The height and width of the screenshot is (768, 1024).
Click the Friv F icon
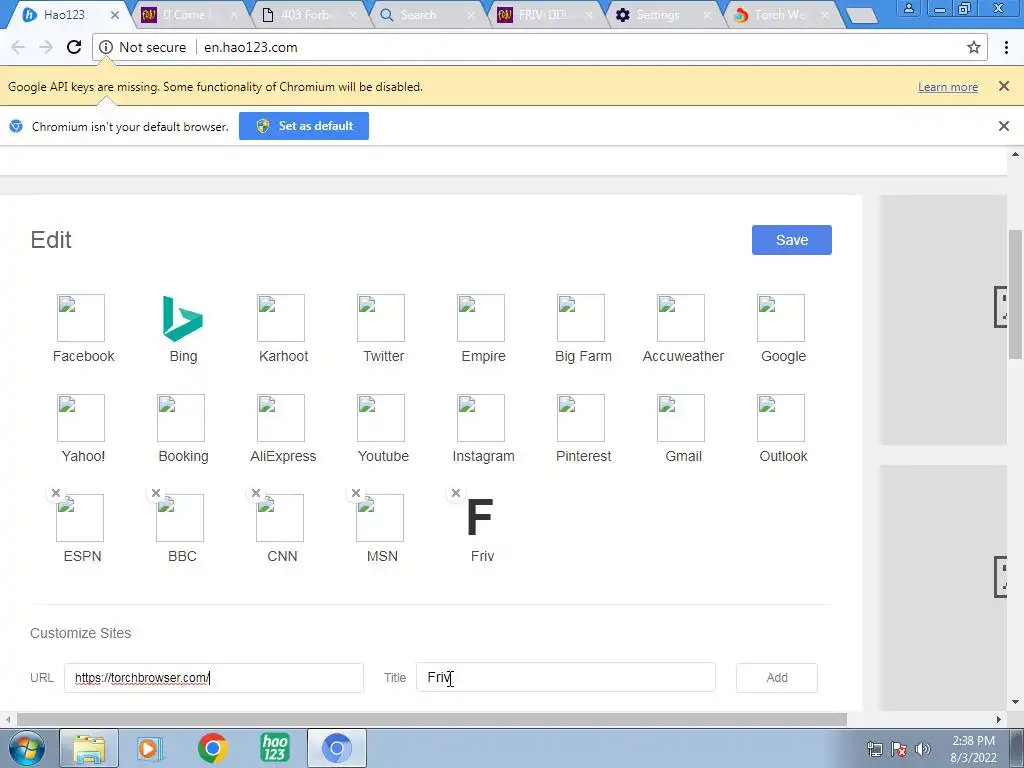[x=480, y=517]
